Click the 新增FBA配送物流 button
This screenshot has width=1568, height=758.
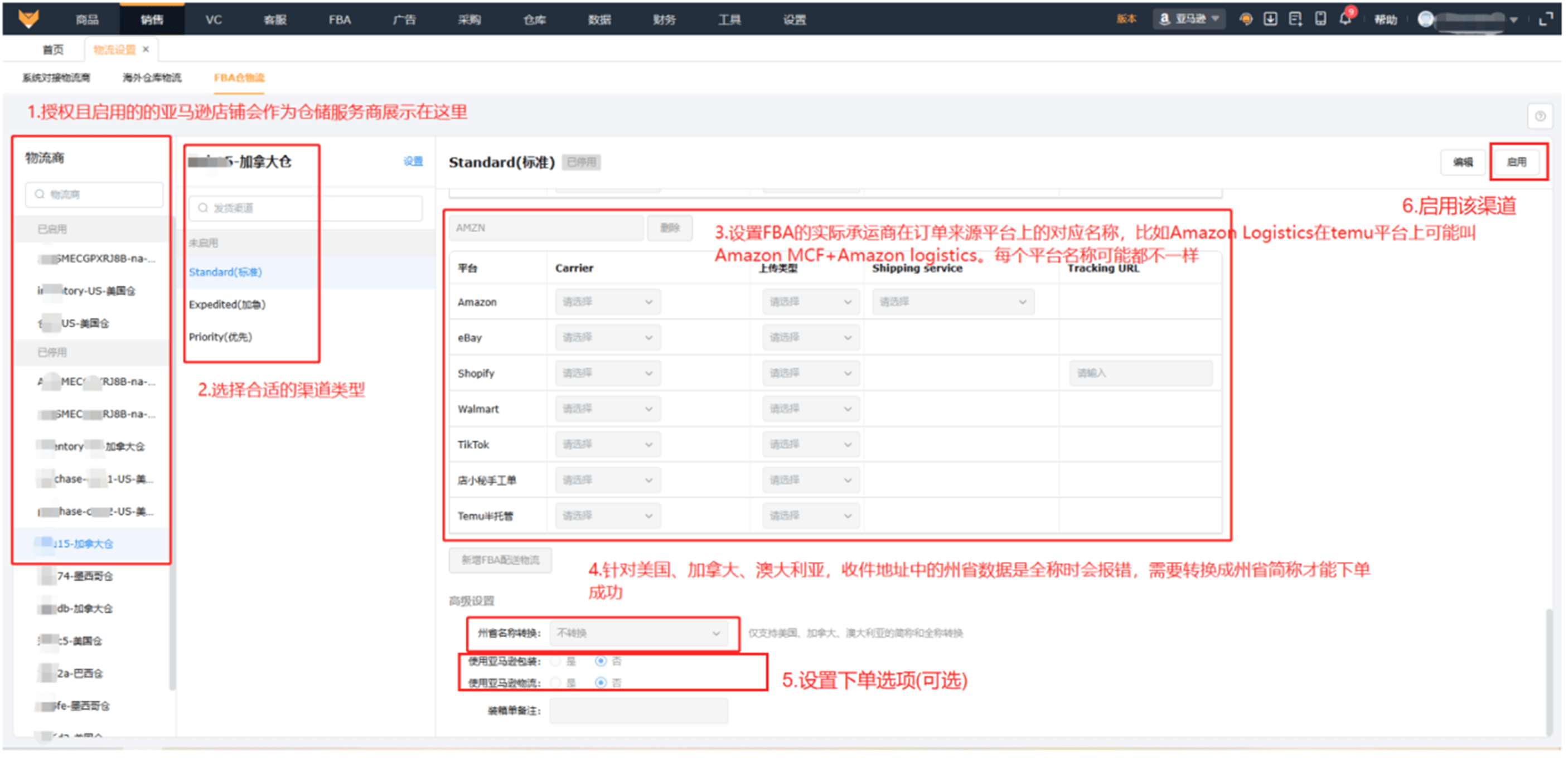tap(500, 560)
